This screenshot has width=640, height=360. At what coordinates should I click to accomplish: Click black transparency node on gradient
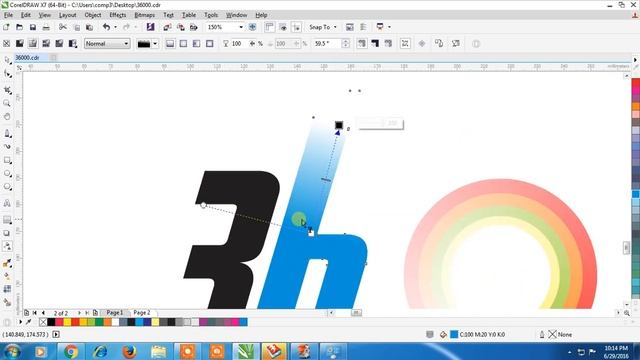339,125
